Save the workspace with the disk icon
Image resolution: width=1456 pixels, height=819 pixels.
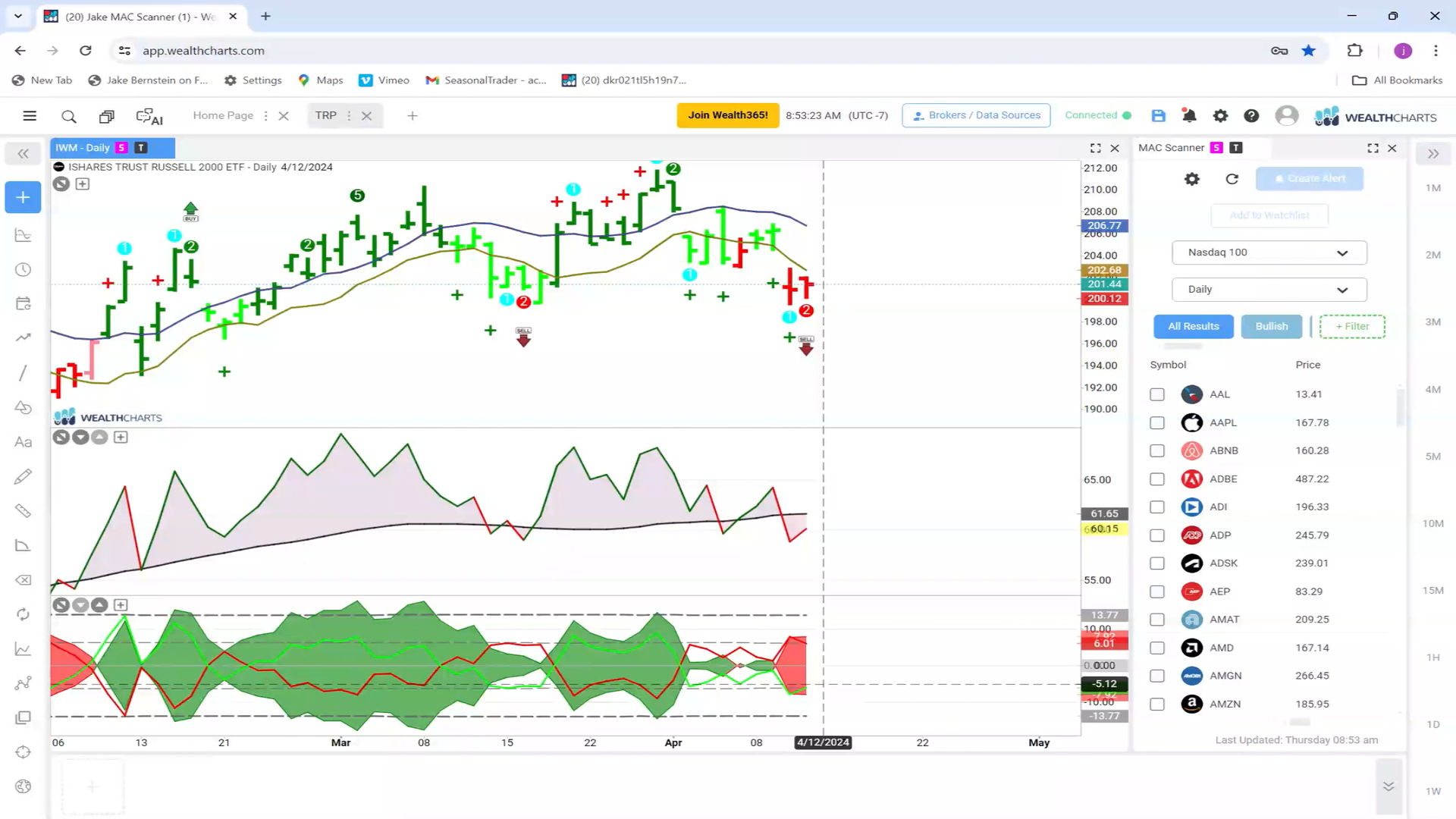1158,115
